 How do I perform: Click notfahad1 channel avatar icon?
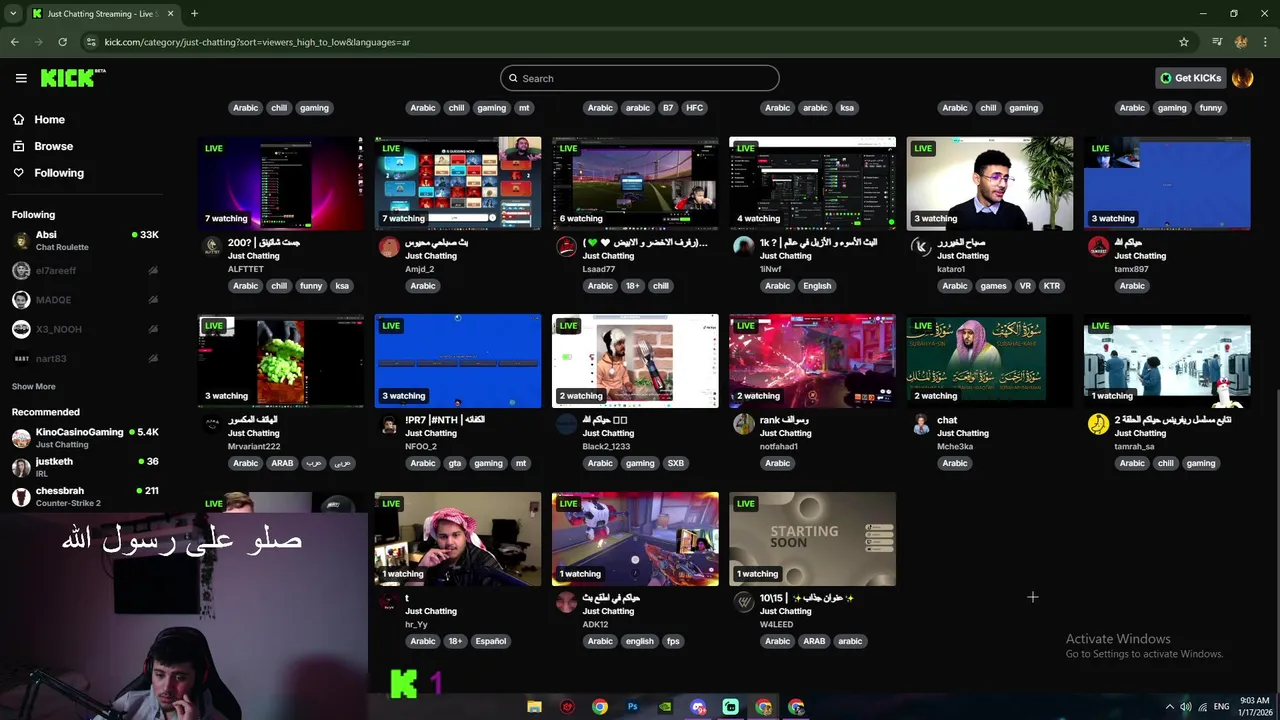click(743, 424)
